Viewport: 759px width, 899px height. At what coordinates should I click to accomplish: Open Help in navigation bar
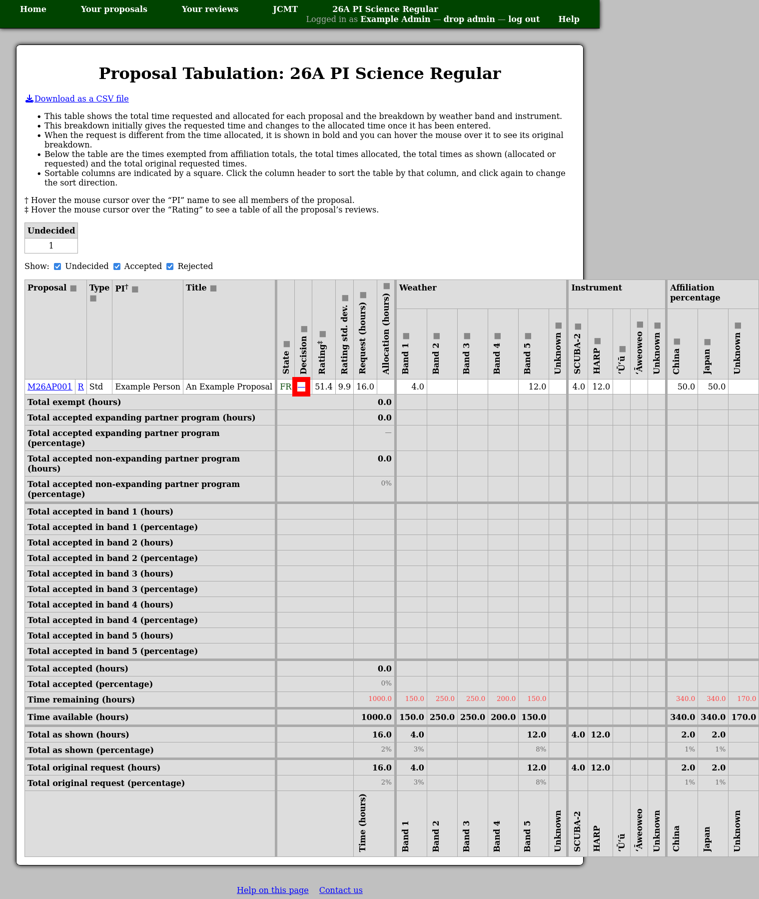tap(569, 19)
